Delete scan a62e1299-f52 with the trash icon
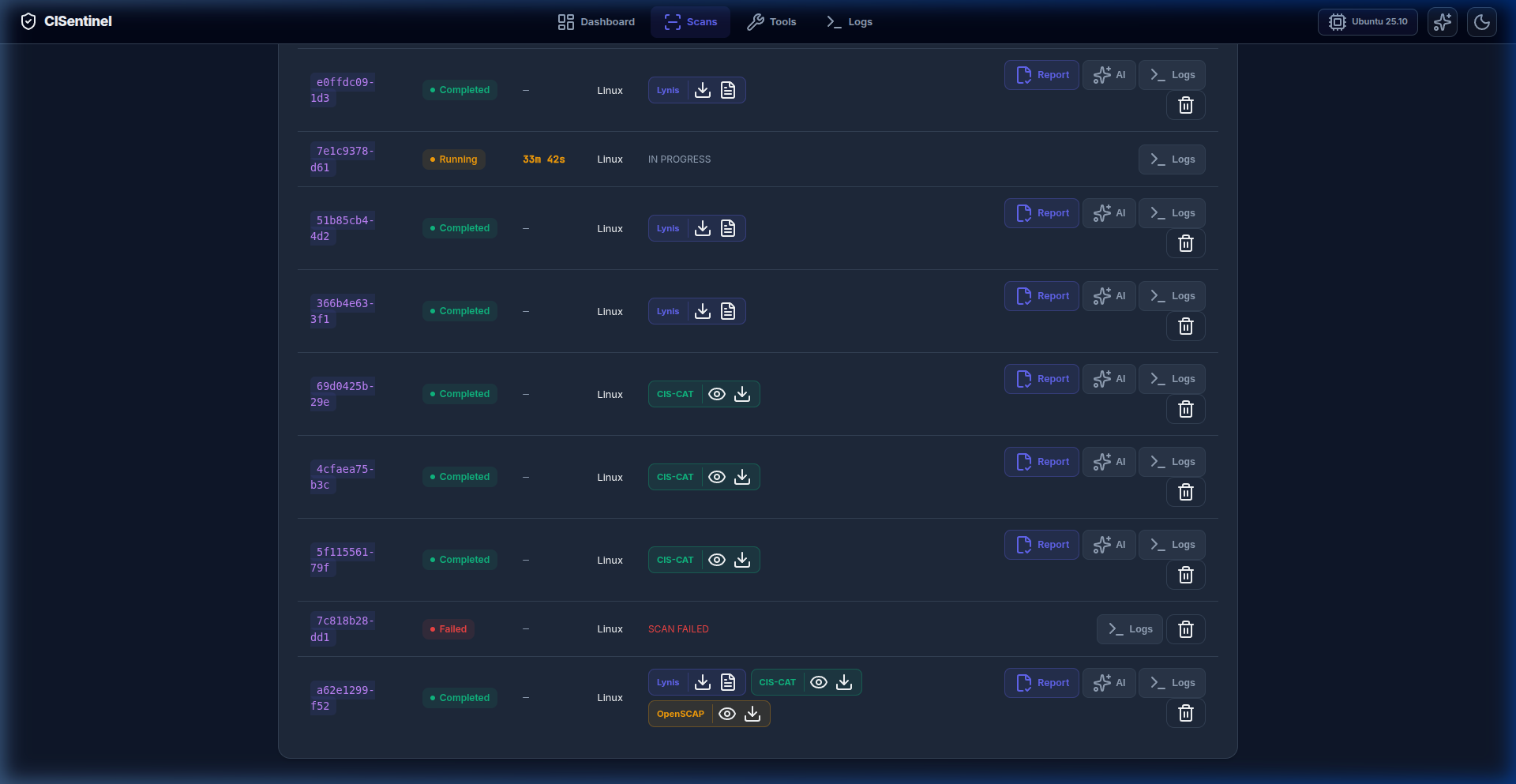 click(1186, 713)
